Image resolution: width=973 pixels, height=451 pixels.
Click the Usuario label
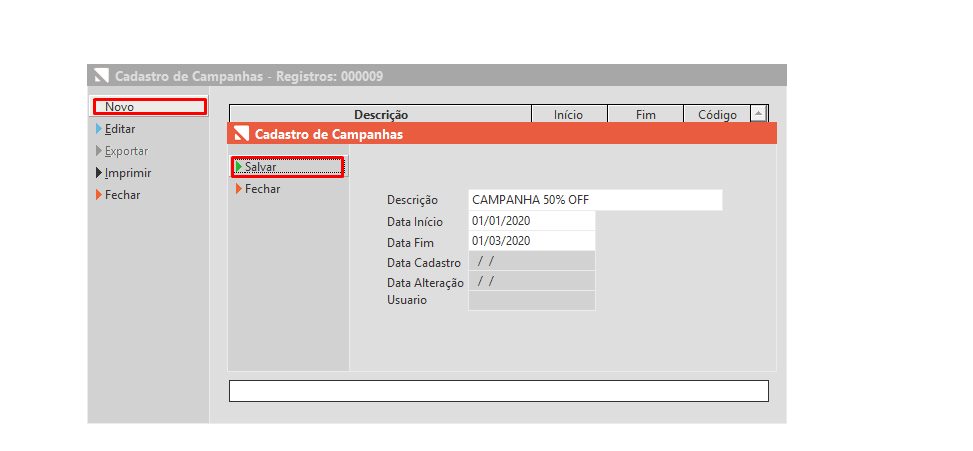[406, 300]
